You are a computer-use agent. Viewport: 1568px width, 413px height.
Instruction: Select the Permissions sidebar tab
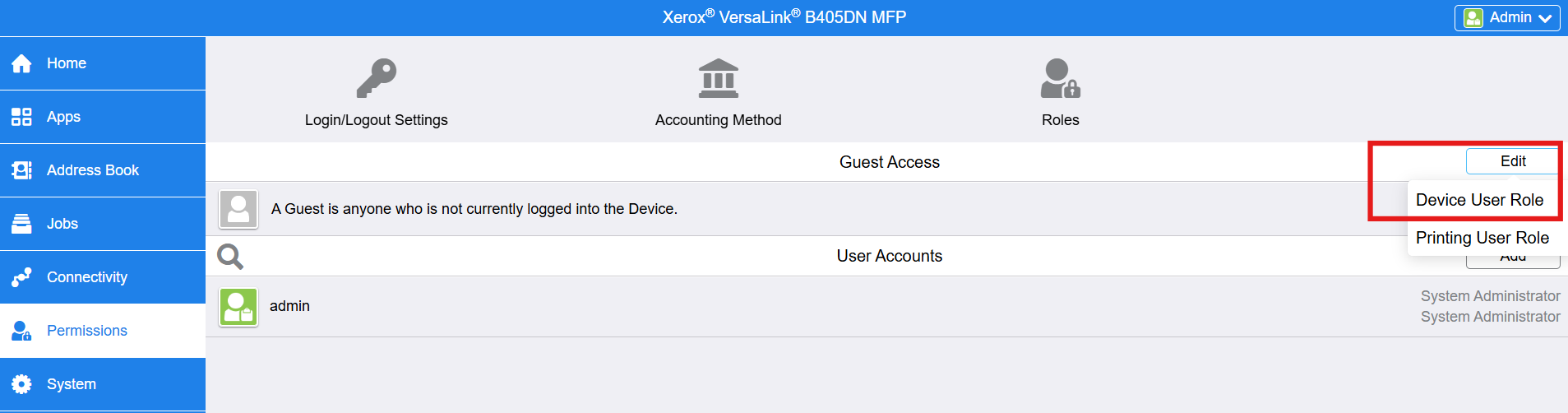pyautogui.click(x=86, y=331)
